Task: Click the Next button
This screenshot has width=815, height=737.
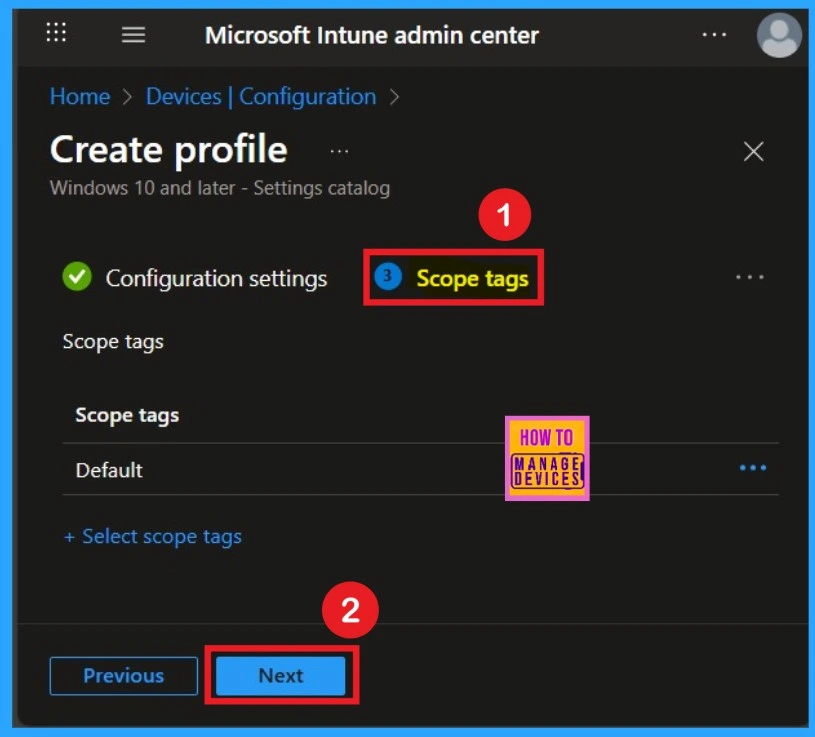Action: click(281, 676)
